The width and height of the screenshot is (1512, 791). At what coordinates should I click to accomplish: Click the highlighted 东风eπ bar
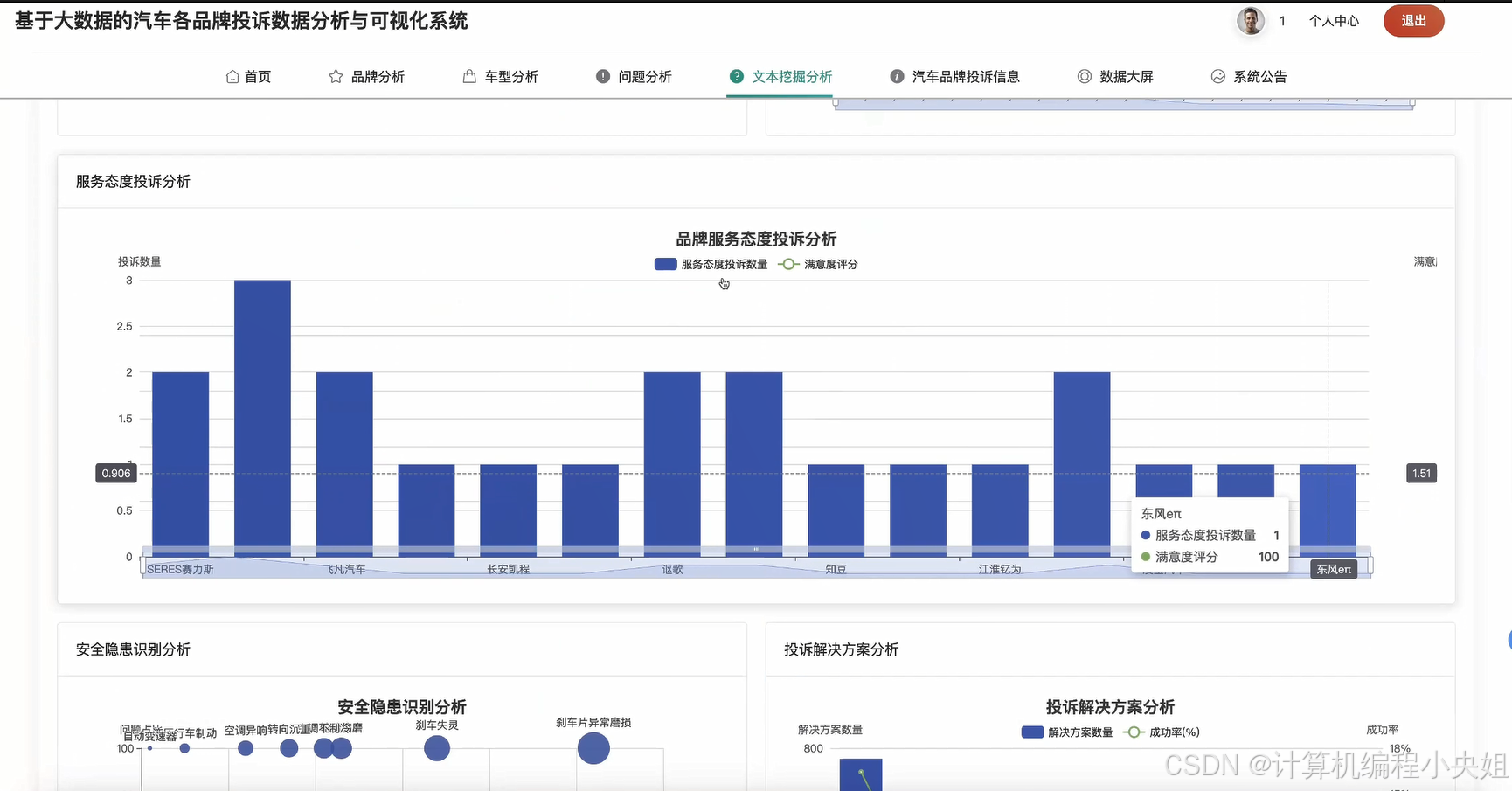(x=1328, y=510)
